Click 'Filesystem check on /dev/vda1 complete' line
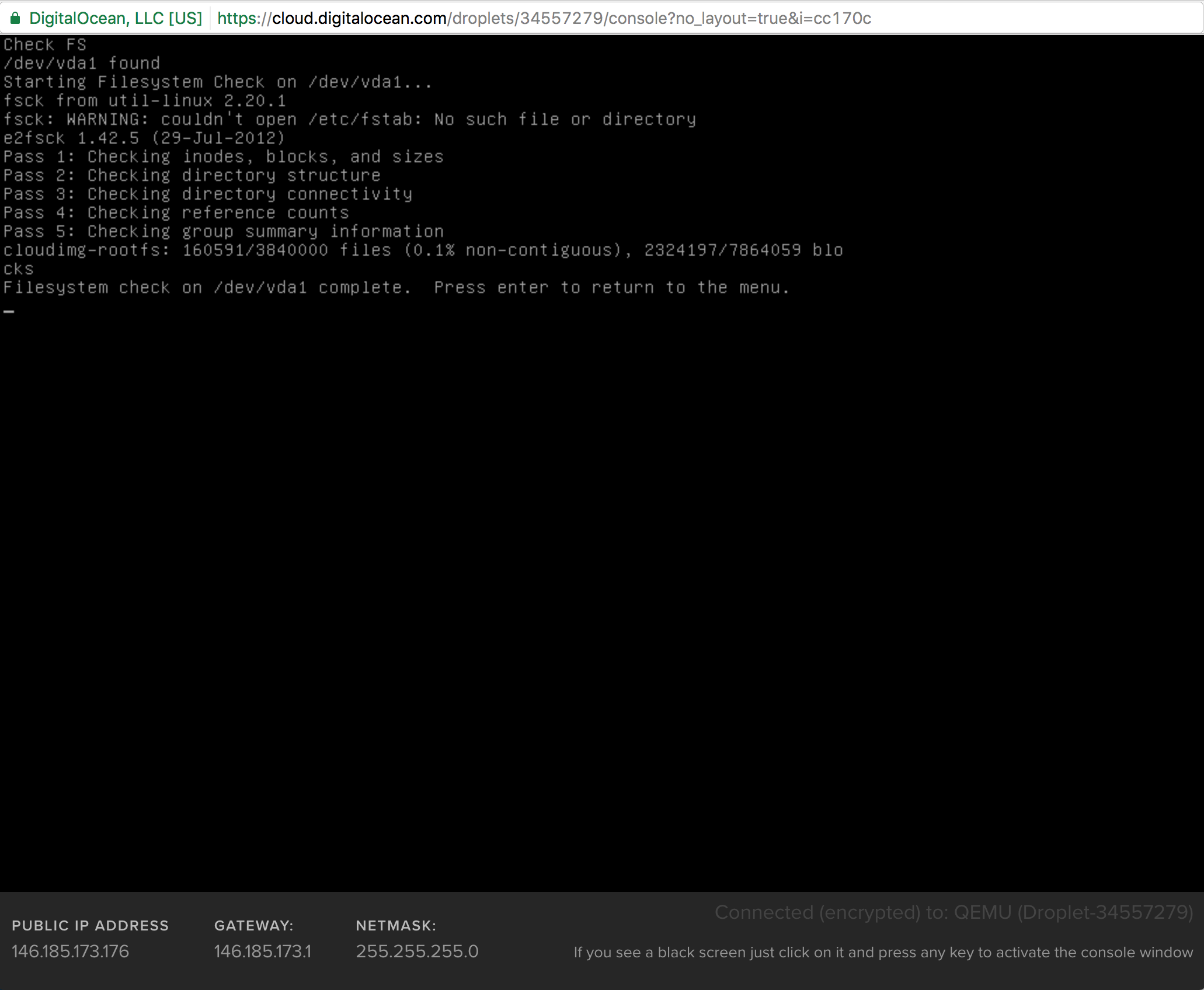Viewport: 1204px width, 990px height. [x=396, y=287]
